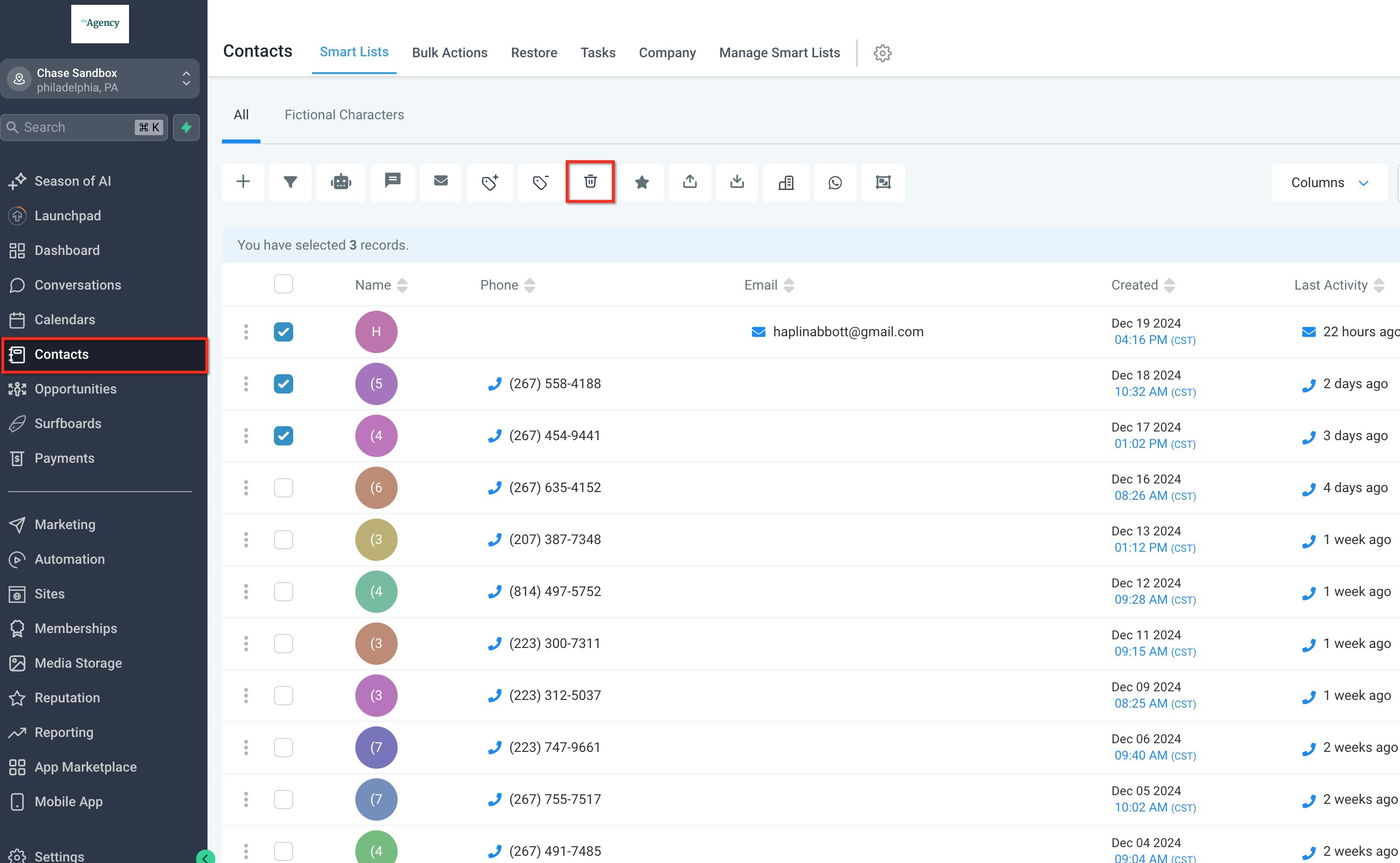Go to Opportunities in the sidebar
This screenshot has width=1400, height=863.
75,389
